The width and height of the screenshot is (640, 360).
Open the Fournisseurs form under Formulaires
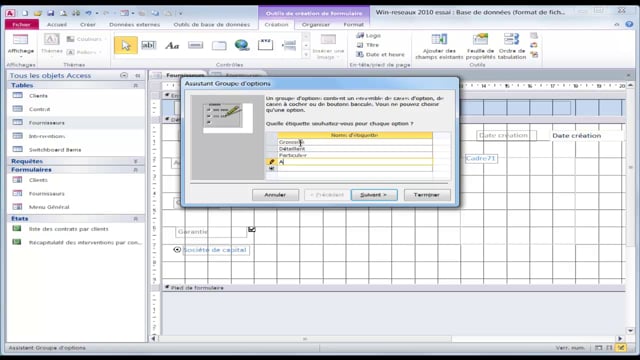tap(47, 193)
